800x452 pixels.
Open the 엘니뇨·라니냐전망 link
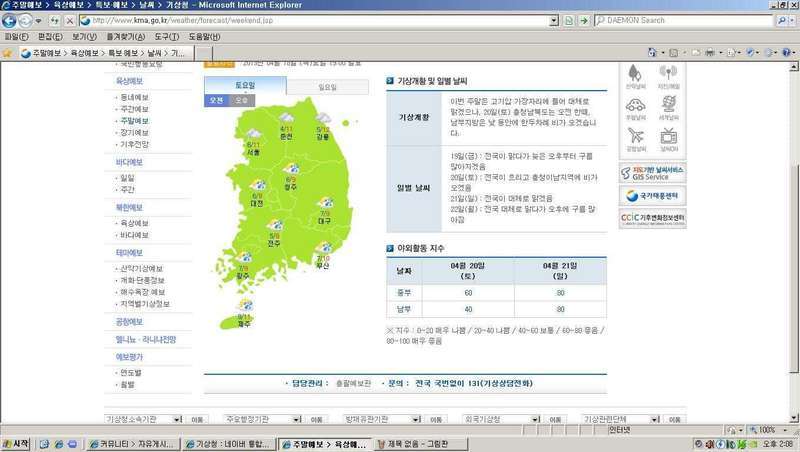pos(146,339)
